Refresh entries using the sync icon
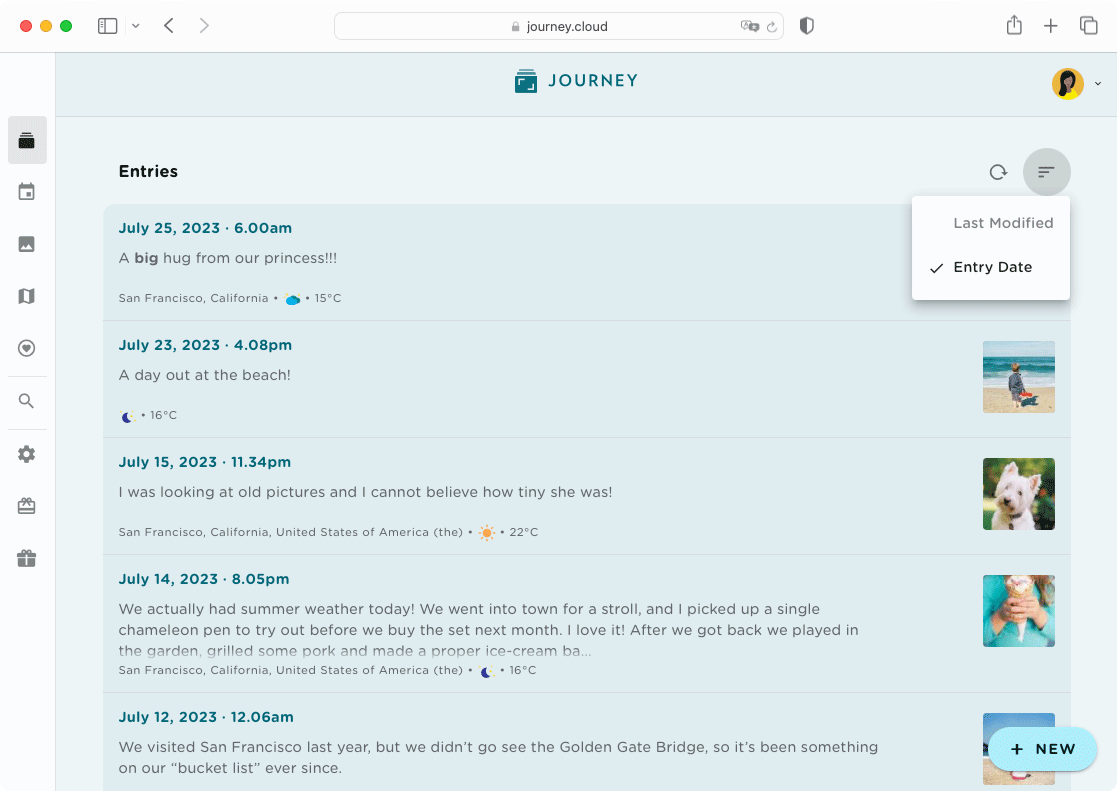1117x791 pixels. [x=997, y=172]
